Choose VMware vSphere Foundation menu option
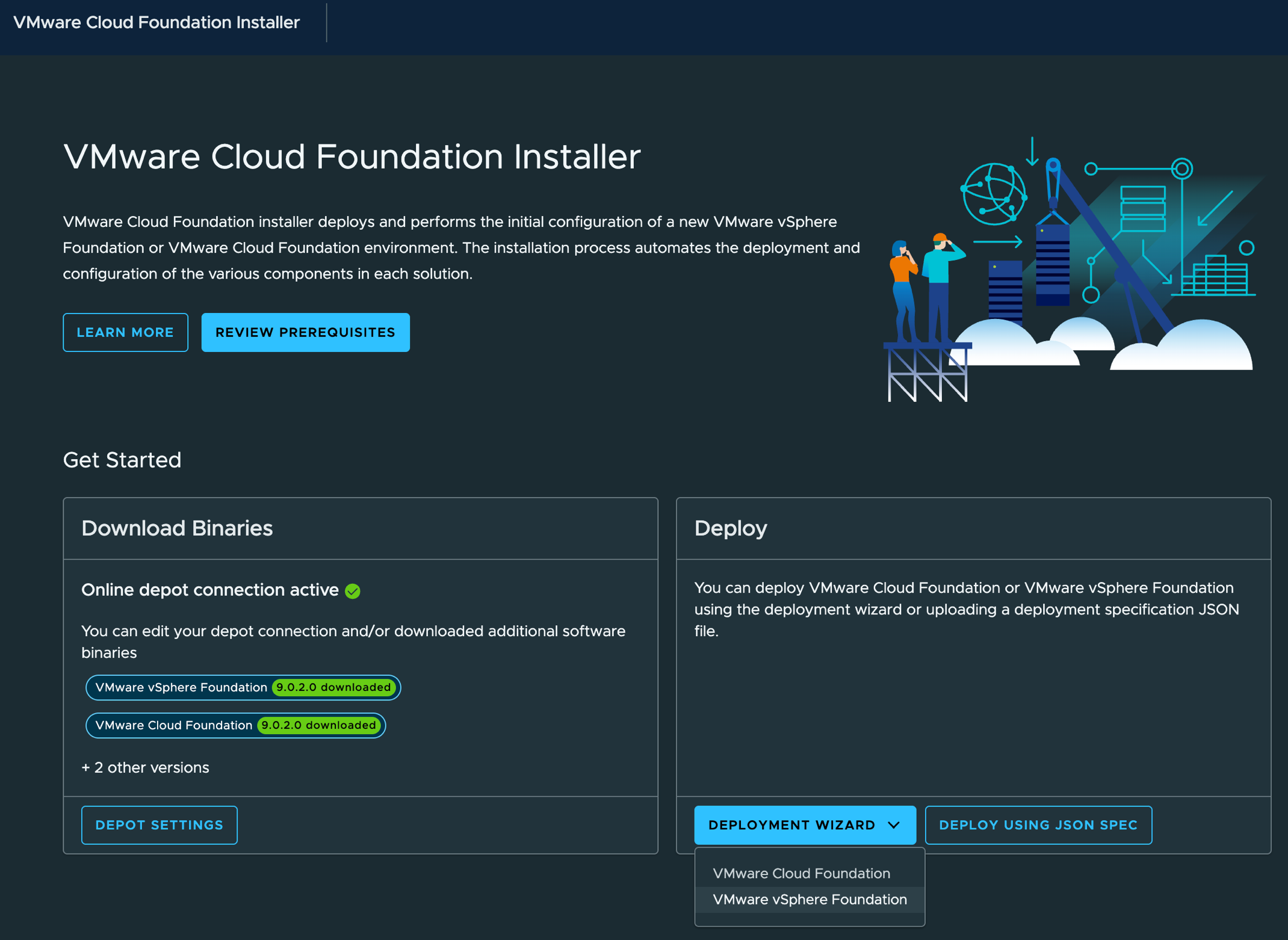The height and width of the screenshot is (940, 1288). coord(810,900)
